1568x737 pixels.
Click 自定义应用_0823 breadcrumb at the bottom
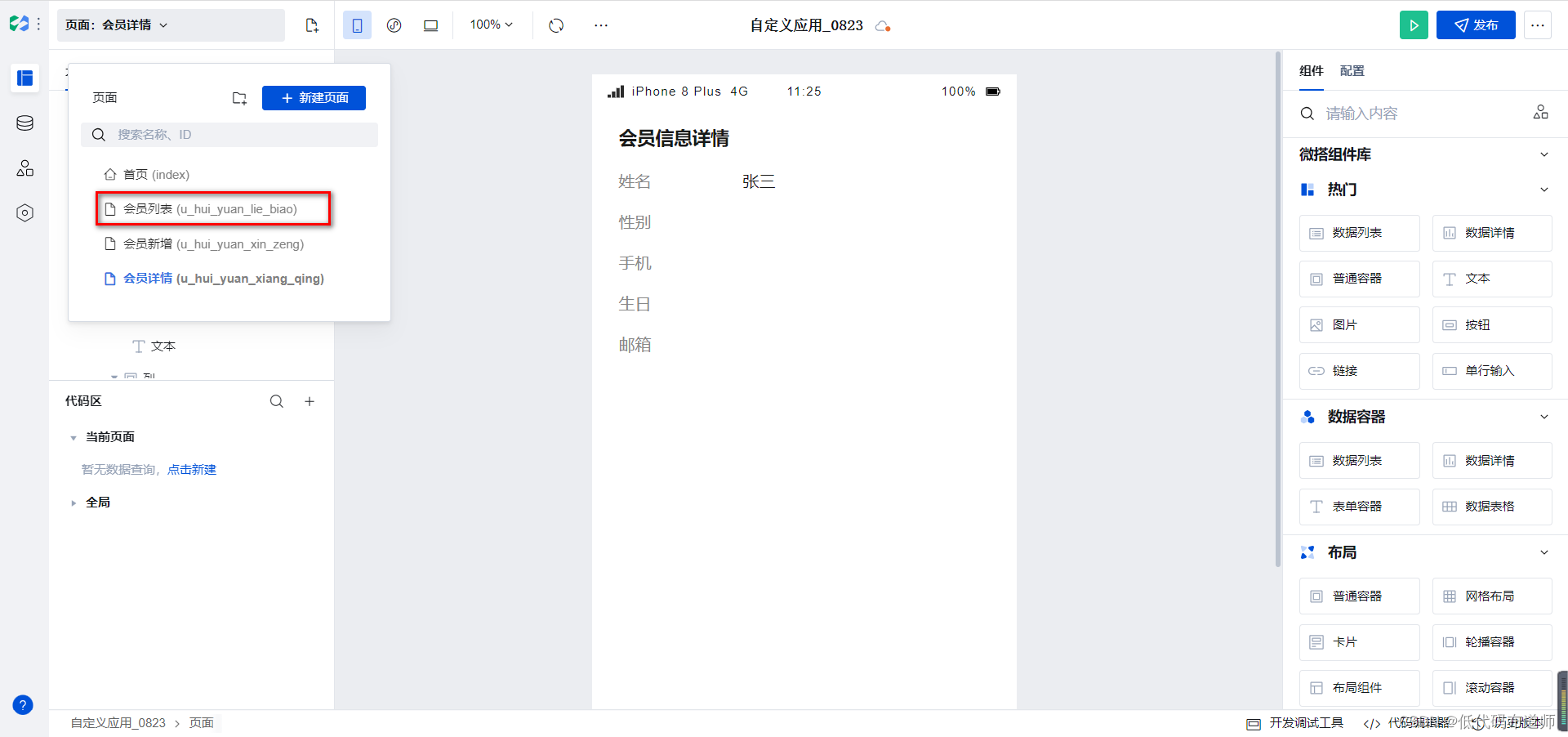pos(118,724)
